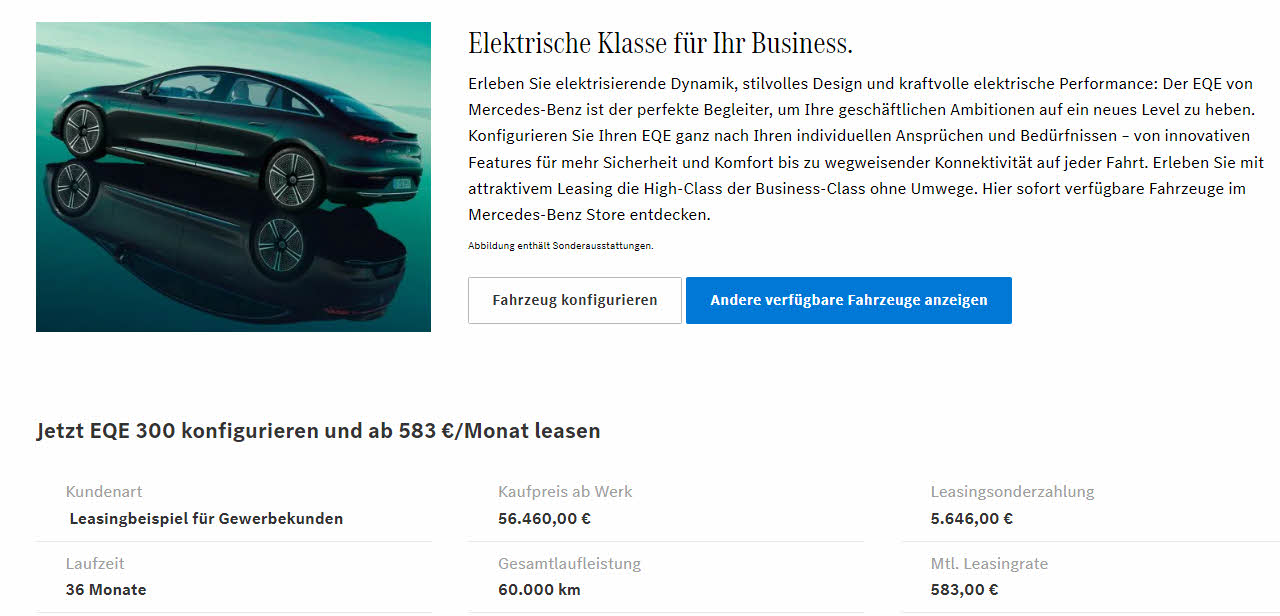Click the Fahrzeug konfigurieren button
This screenshot has width=1280, height=616.
click(x=575, y=300)
